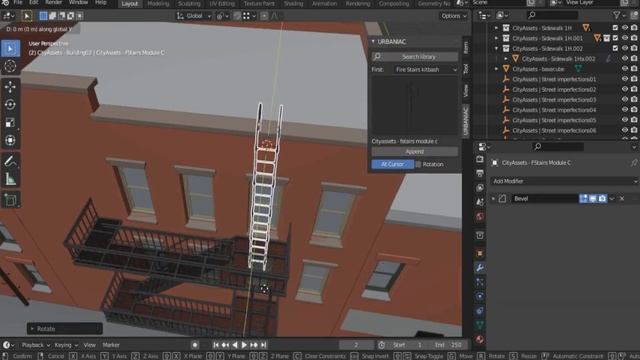Open the Keying dropdown in timeline
Viewport: 640px width, 360px height.
point(66,345)
